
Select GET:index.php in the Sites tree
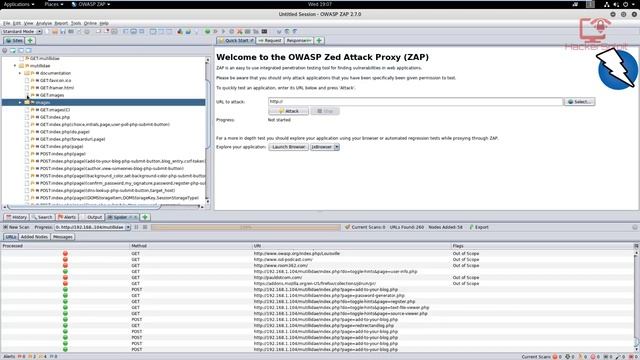pyautogui.click(x=55, y=117)
